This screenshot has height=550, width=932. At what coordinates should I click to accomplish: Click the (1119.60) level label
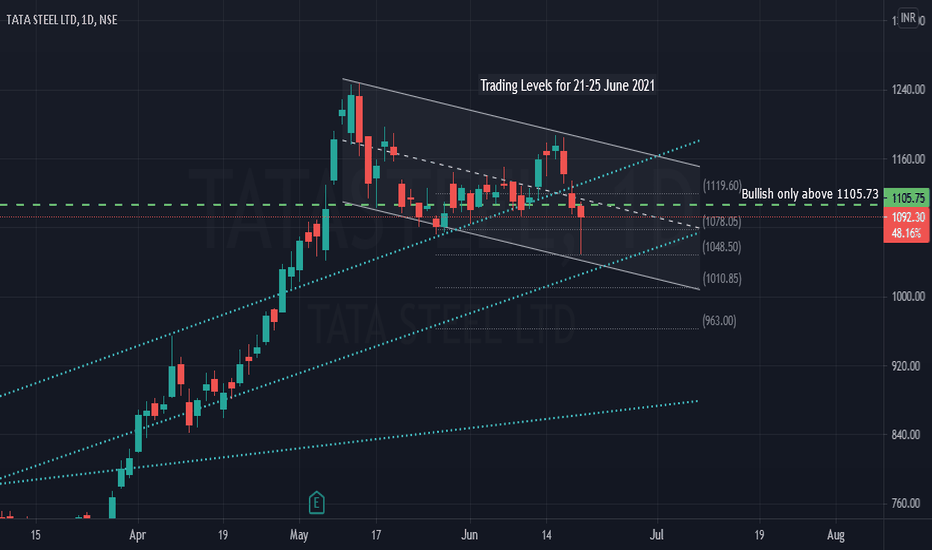click(722, 186)
